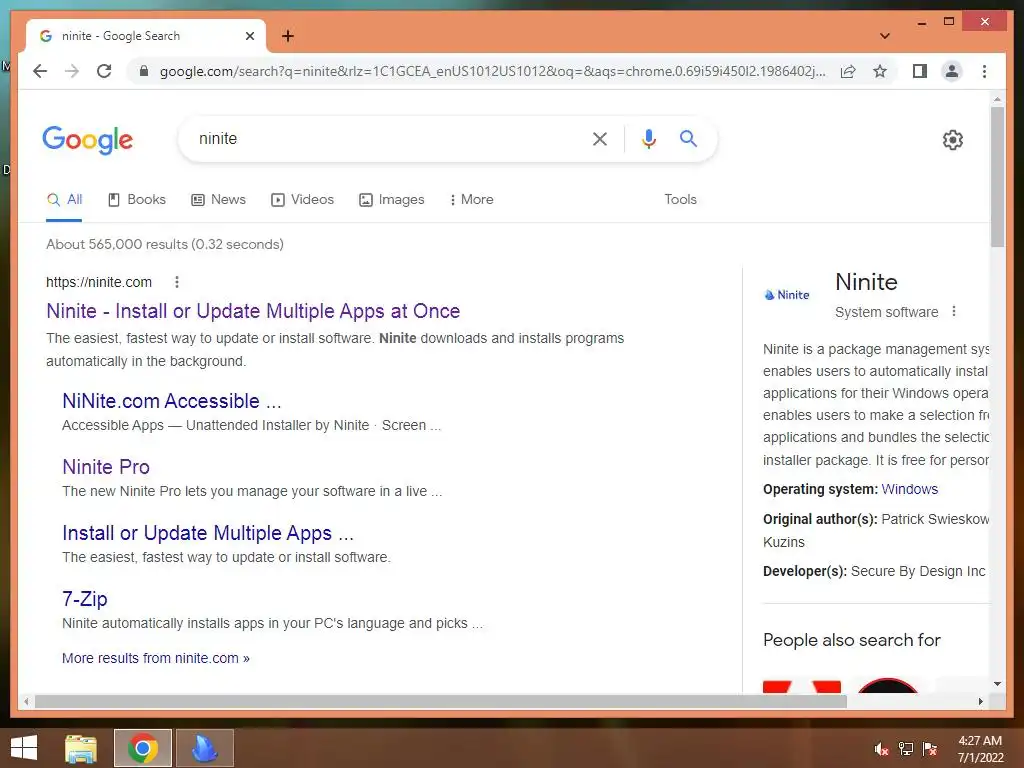This screenshot has width=1024, height=768.
Task: Go back using browser back arrow
Action: [x=40, y=71]
